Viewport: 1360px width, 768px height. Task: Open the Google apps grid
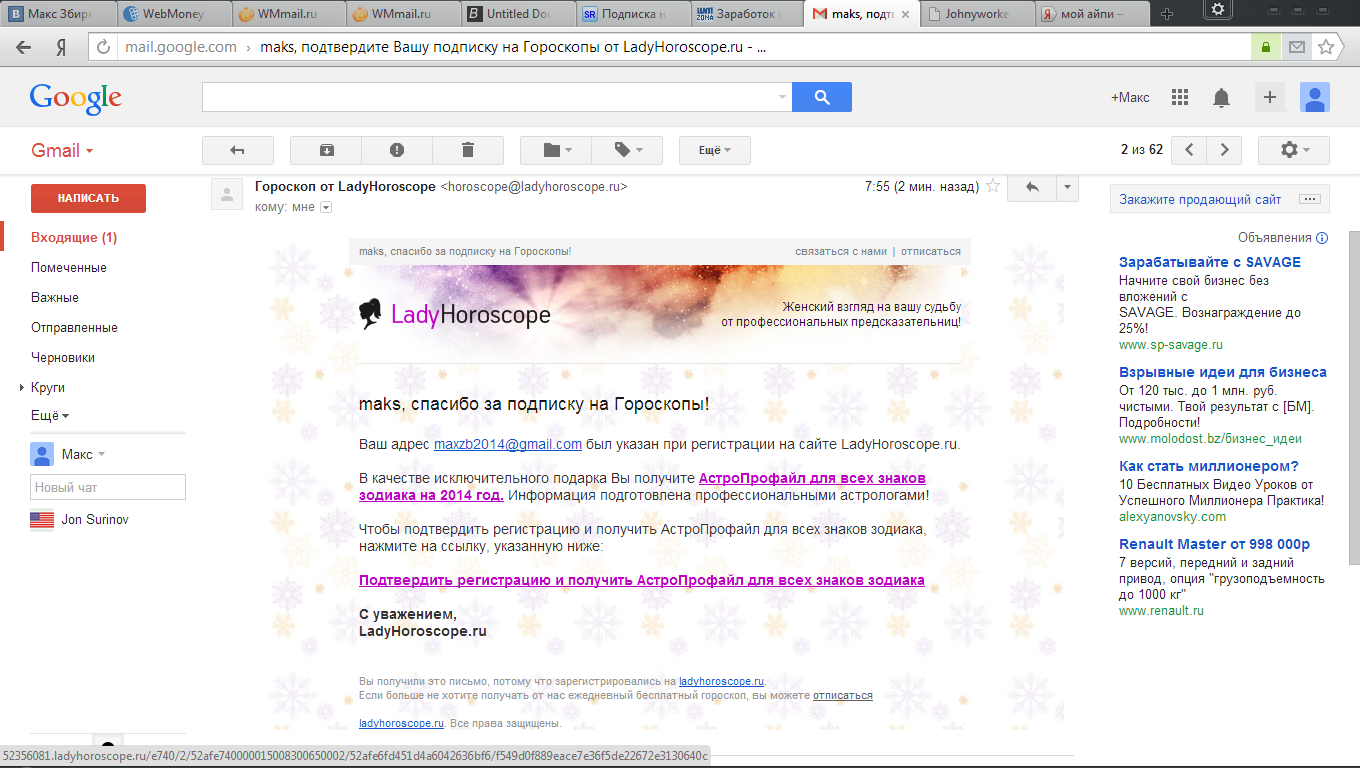1180,97
